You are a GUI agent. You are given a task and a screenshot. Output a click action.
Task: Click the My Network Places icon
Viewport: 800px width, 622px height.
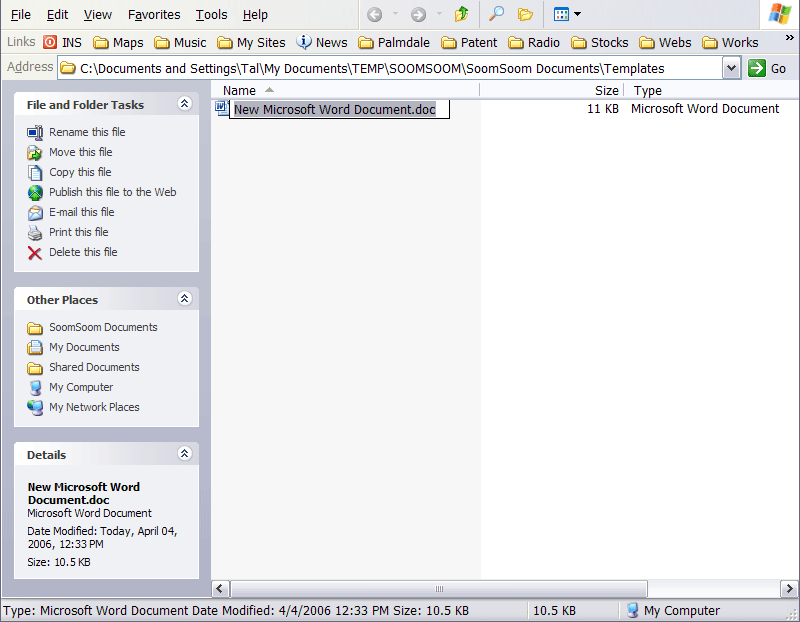coord(35,407)
